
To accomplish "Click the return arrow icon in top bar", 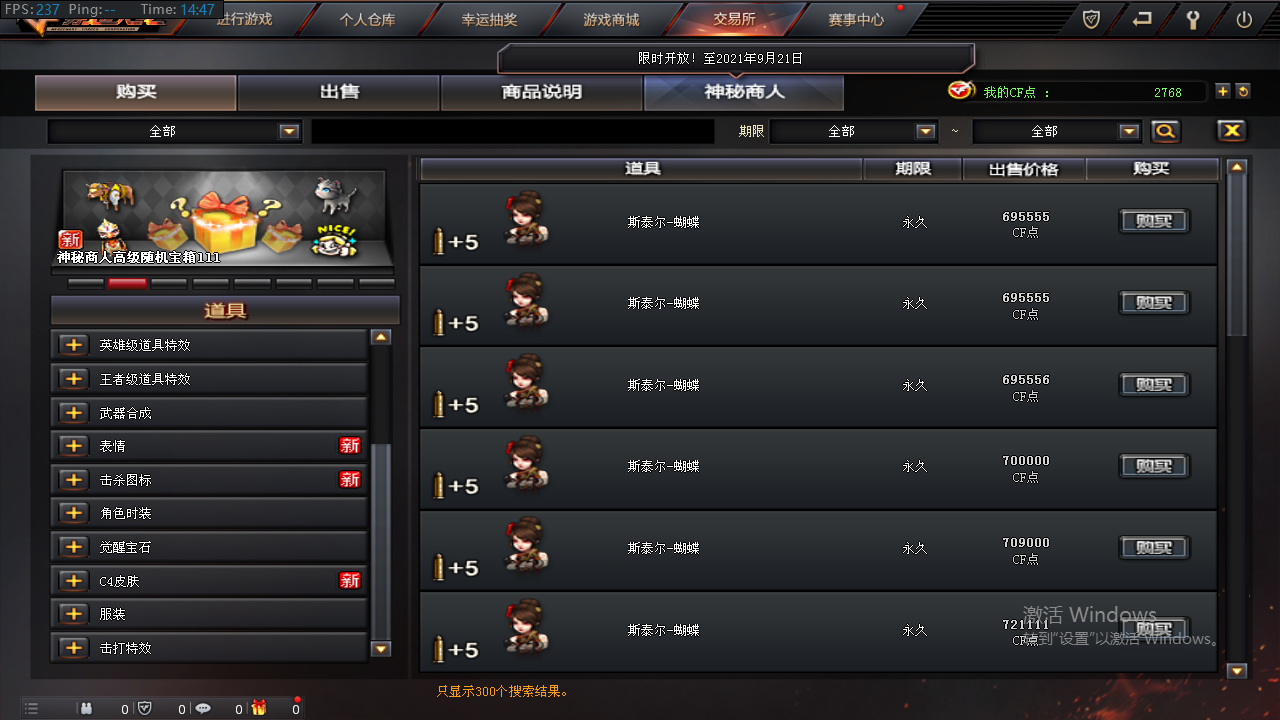I will click(x=1142, y=19).
